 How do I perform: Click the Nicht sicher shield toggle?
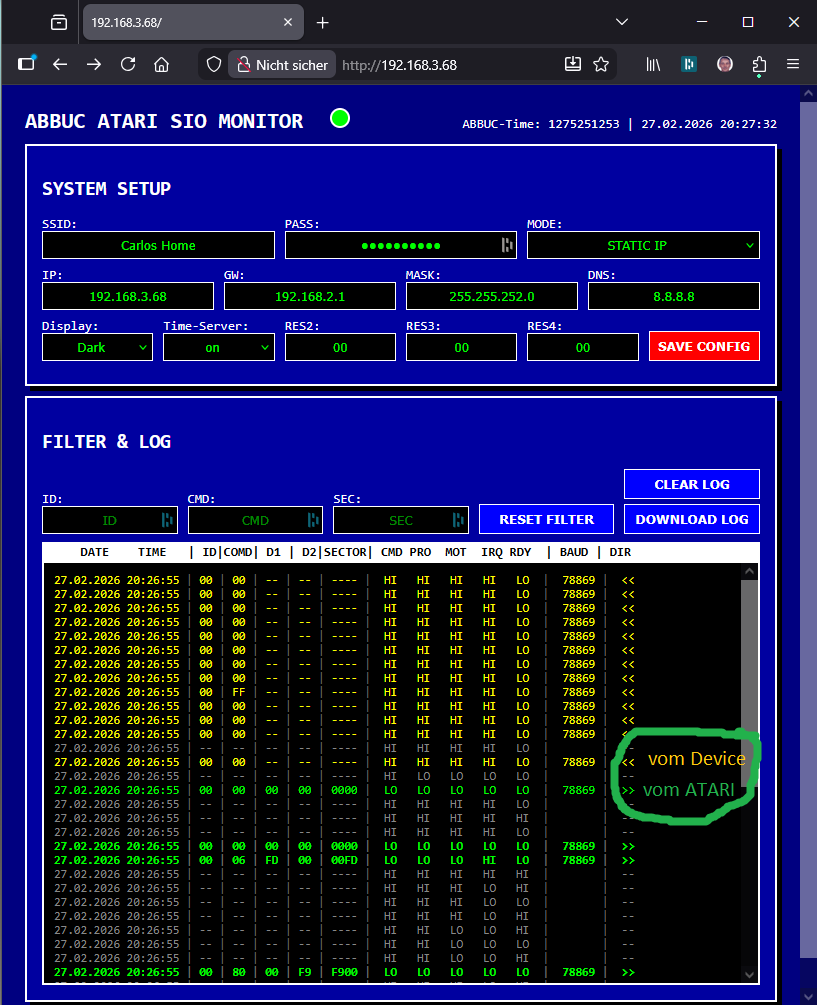281,64
